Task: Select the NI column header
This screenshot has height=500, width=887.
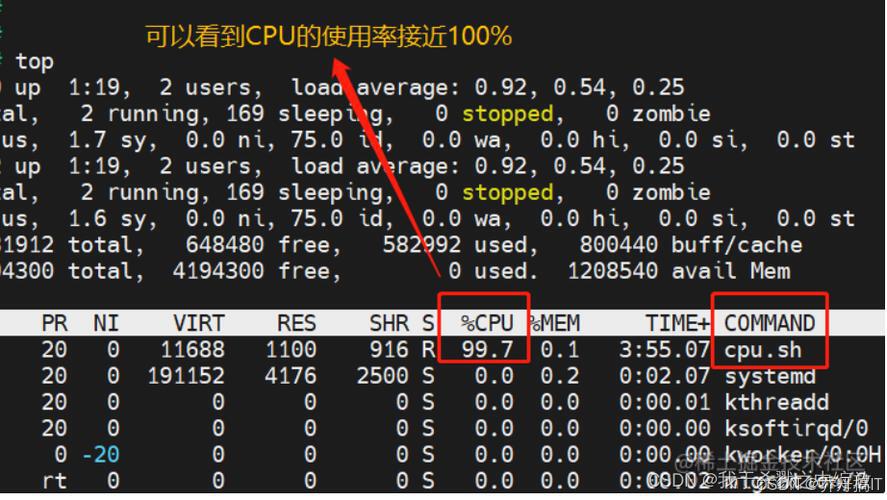Action: tap(106, 323)
